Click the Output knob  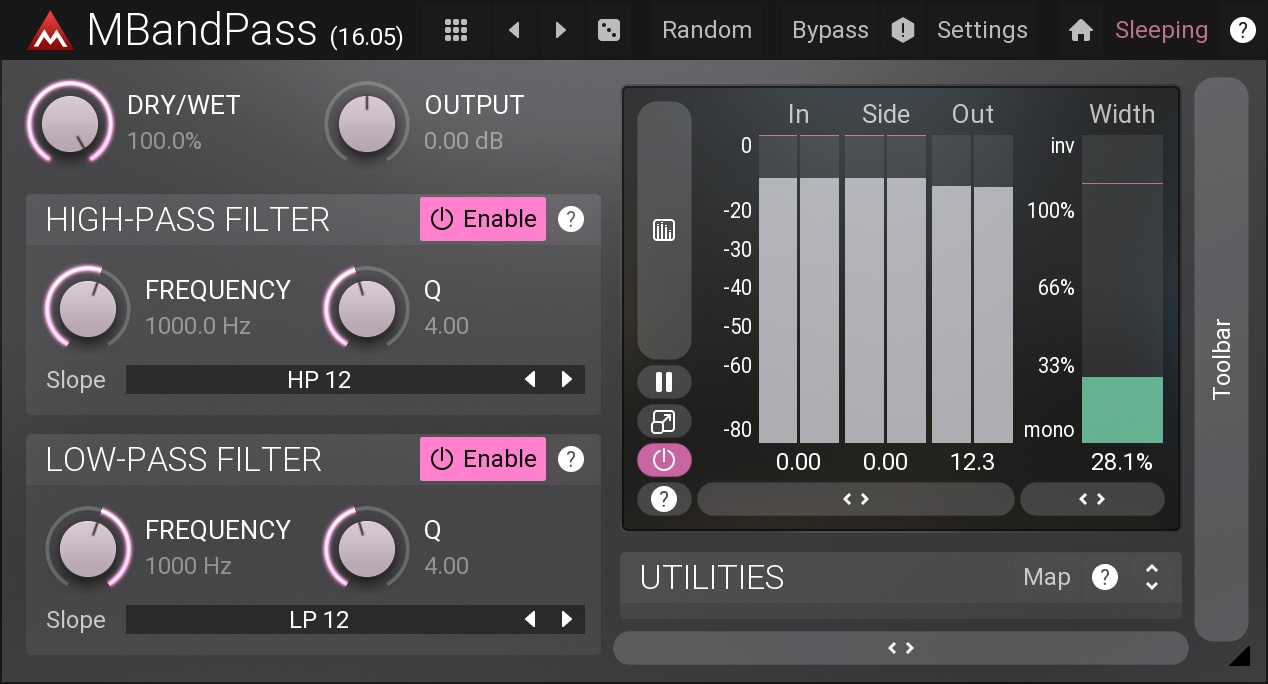click(367, 122)
